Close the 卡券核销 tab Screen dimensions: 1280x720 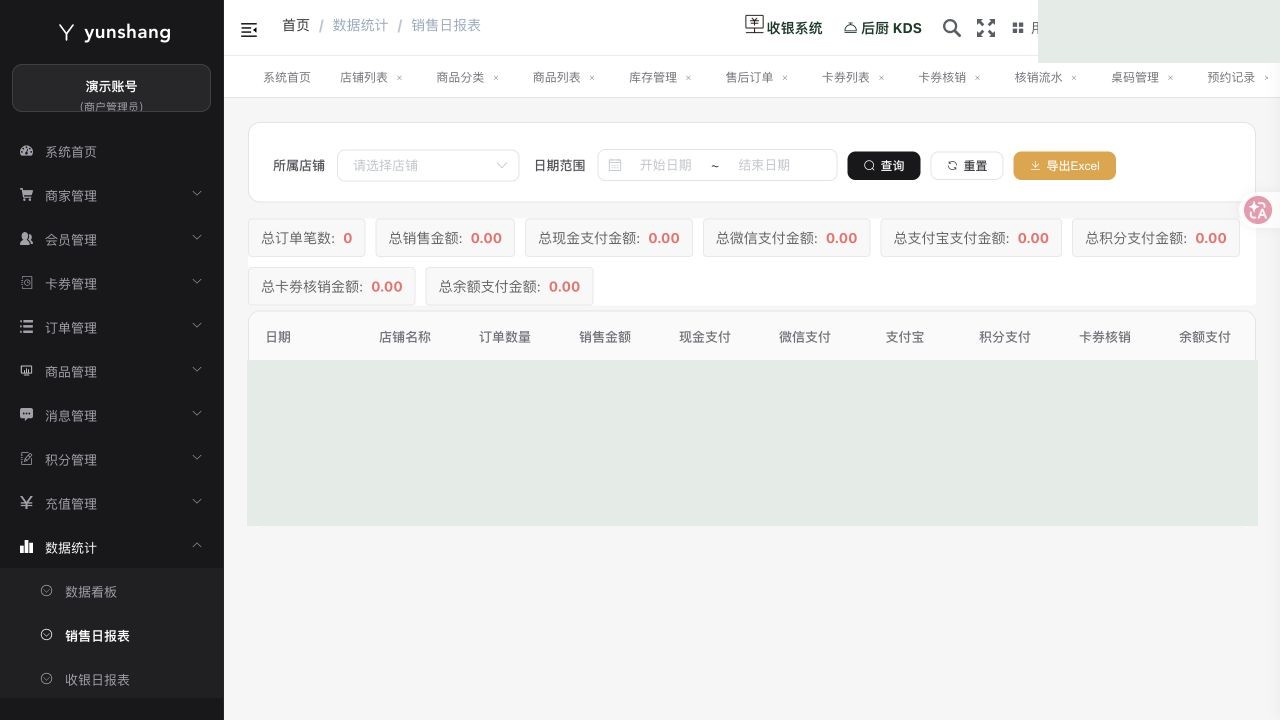pos(977,77)
